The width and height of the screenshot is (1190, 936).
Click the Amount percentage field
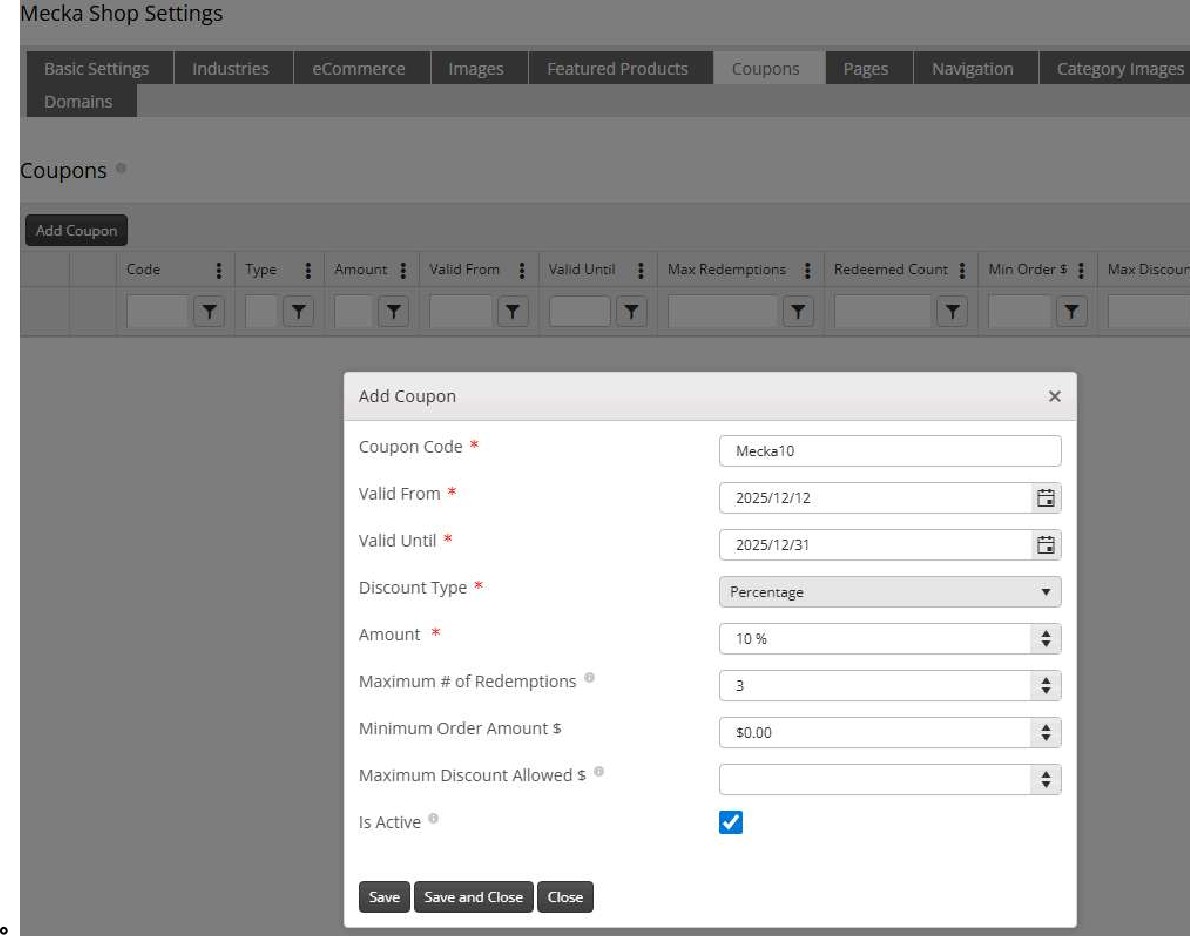point(875,639)
